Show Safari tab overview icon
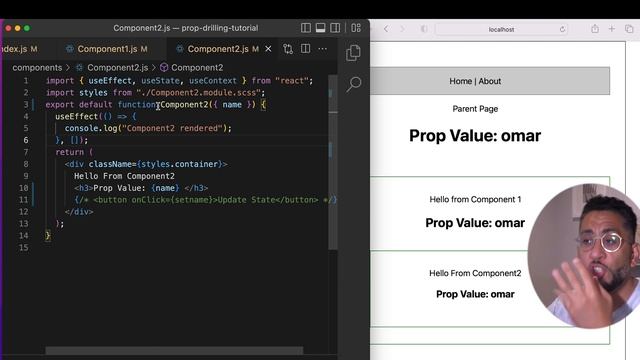 coord(629,29)
